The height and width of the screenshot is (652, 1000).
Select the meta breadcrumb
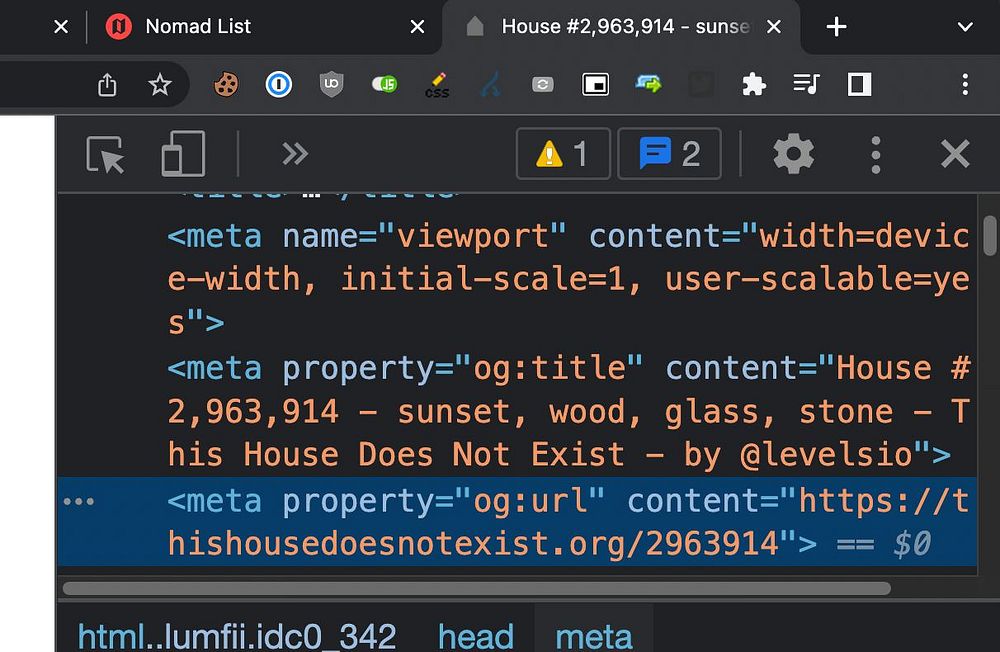point(594,636)
